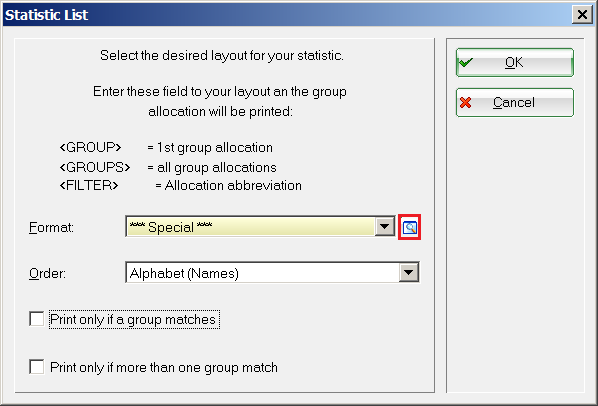Click the 'Print only if a group matches' label
The height and width of the screenshot is (406, 598).
tap(134, 319)
